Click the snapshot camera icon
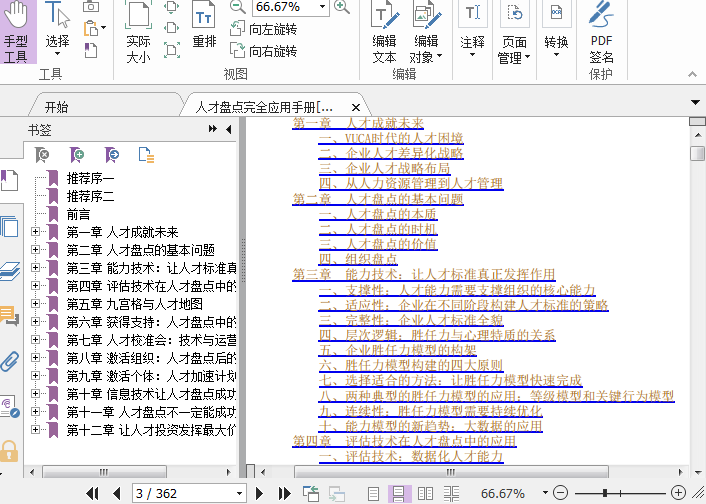706x504 pixels. point(91,6)
